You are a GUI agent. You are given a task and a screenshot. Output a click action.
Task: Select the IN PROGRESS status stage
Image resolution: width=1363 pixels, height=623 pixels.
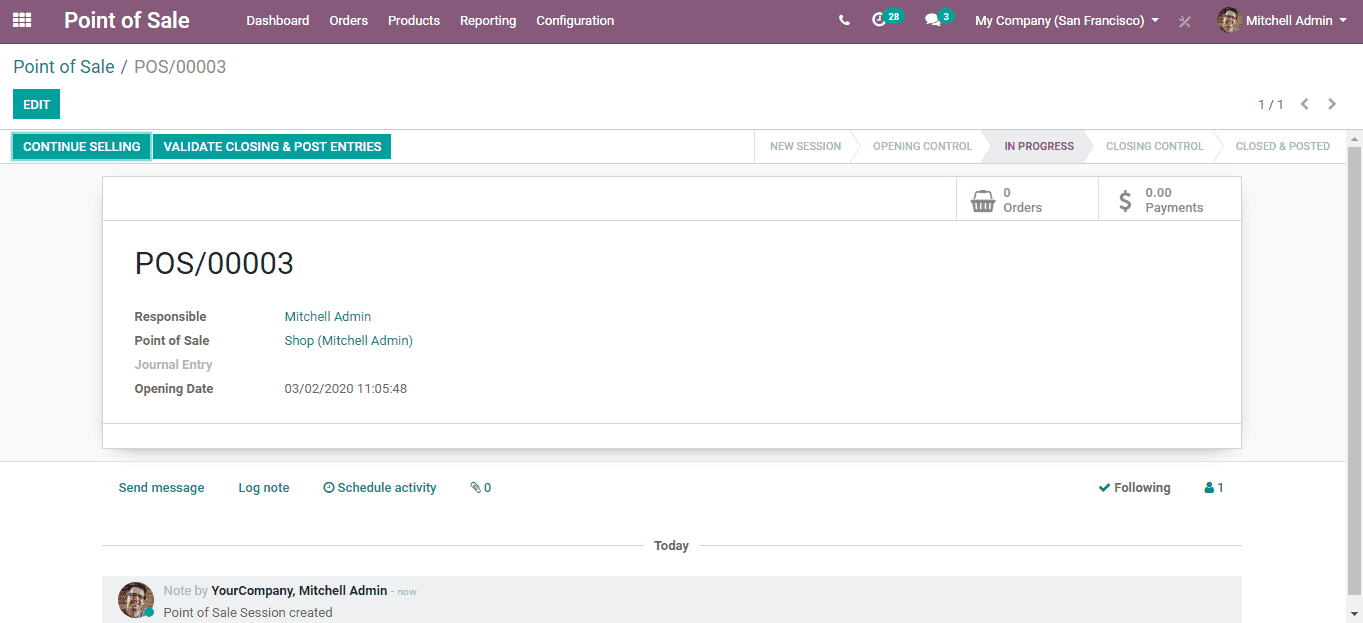tap(1039, 146)
